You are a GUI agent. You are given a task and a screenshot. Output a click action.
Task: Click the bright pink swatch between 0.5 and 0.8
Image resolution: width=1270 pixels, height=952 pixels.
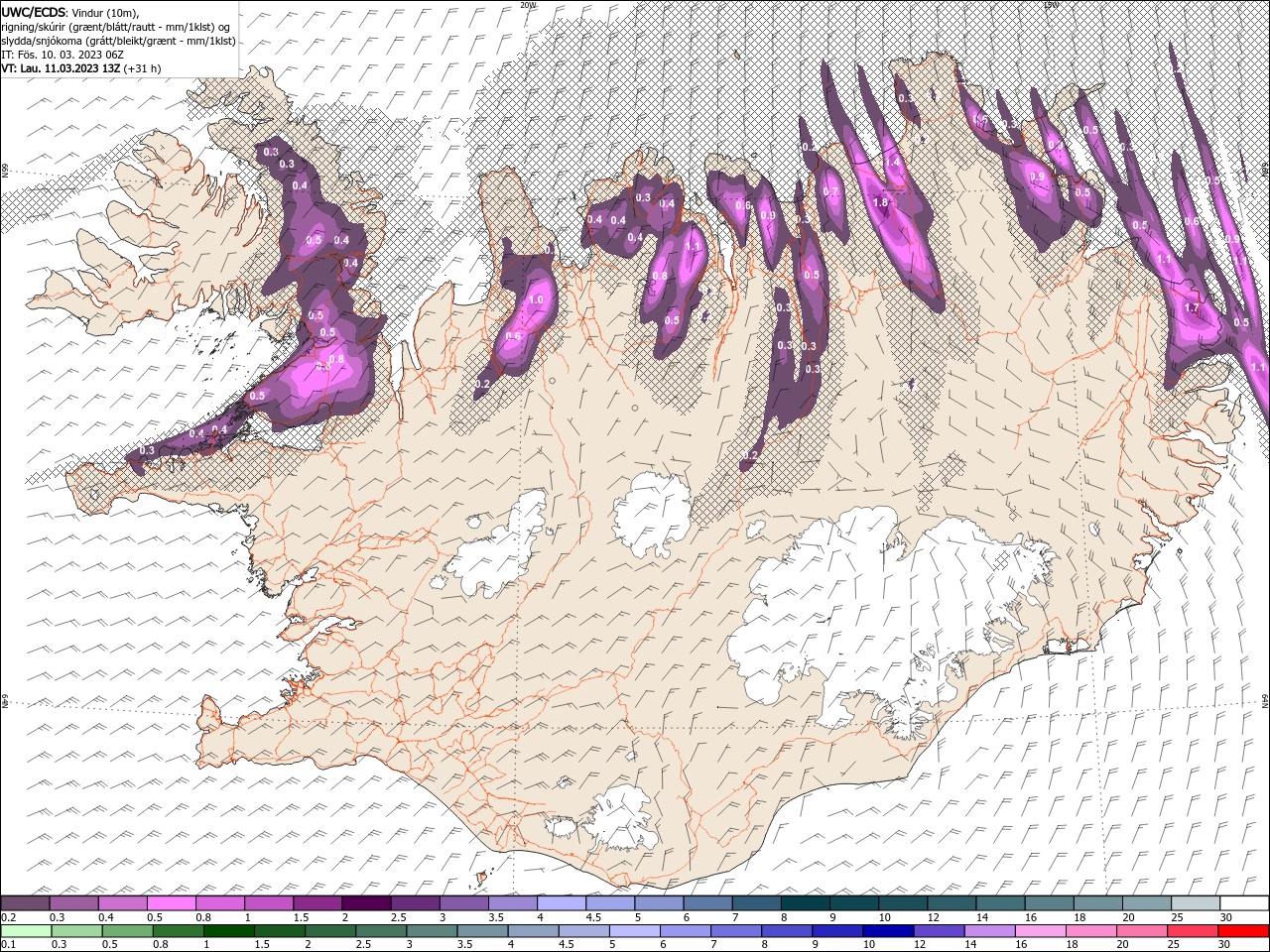[171, 902]
